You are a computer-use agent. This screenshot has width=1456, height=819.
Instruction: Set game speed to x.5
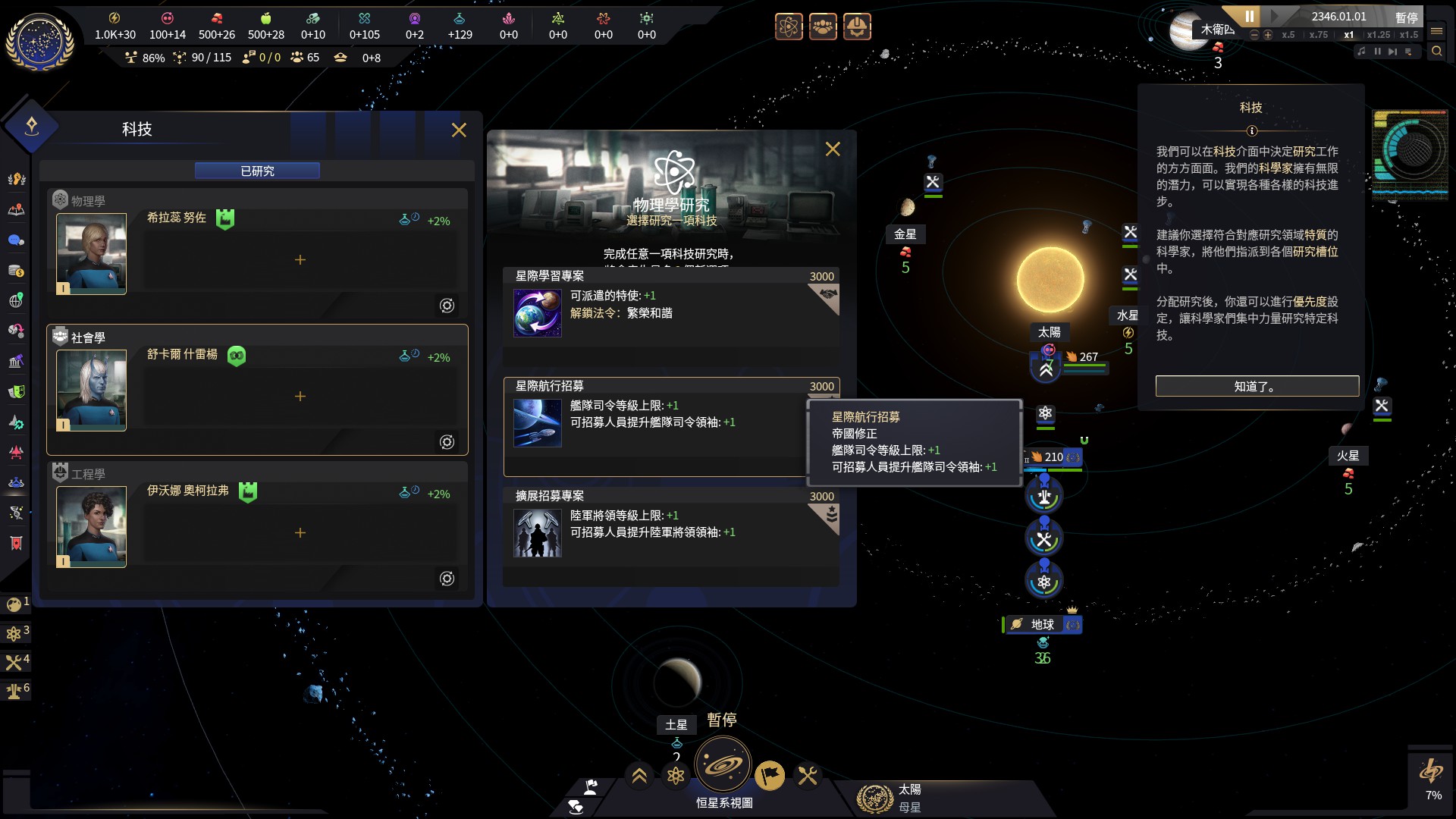(x=1288, y=35)
